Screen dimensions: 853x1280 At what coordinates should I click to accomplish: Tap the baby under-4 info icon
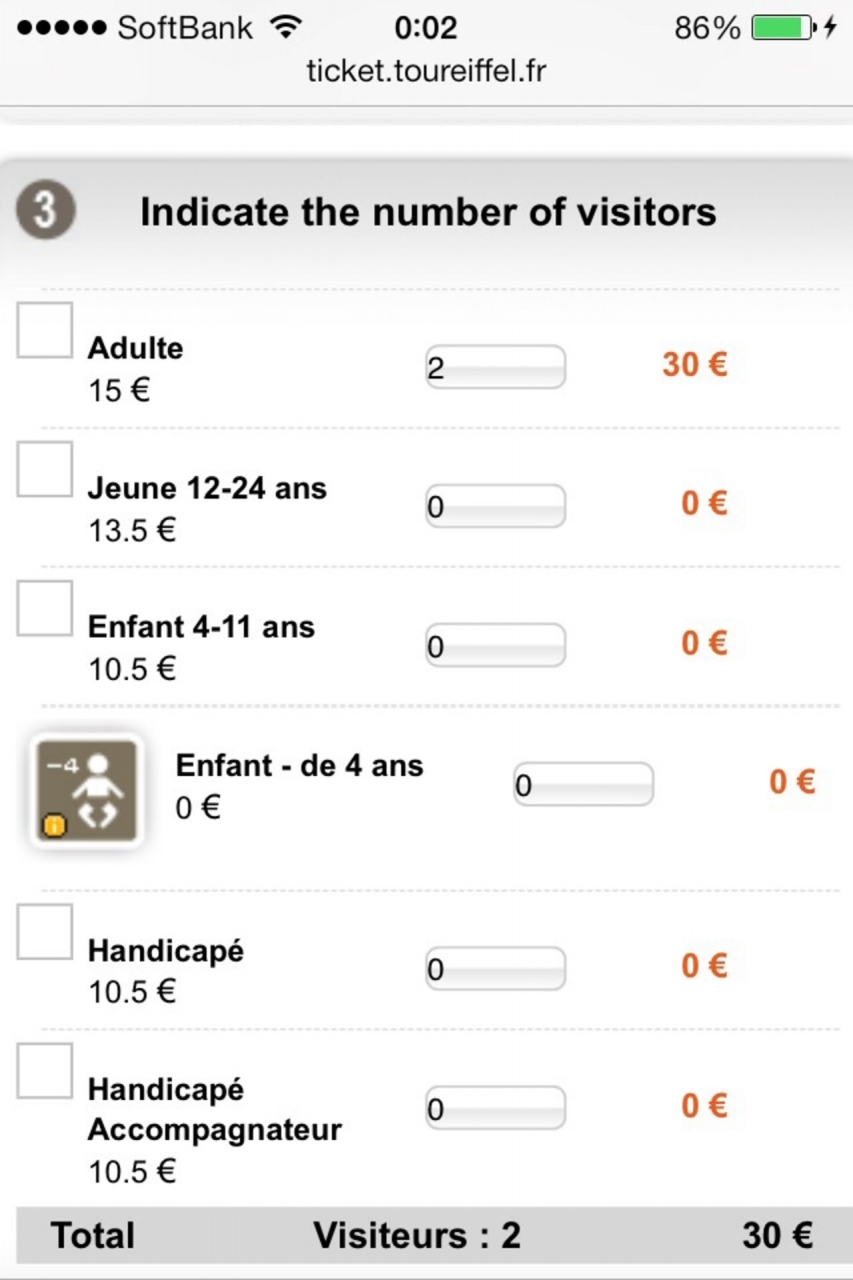(x=84, y=792)
